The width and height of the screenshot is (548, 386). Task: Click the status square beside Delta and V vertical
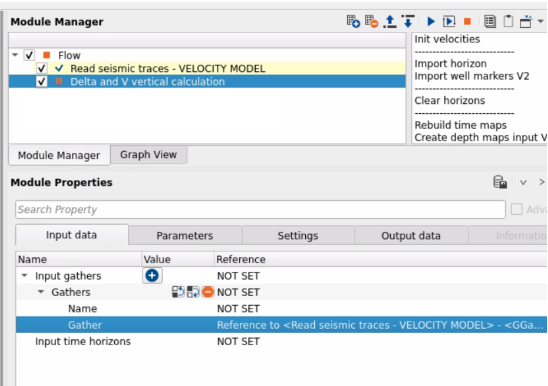coord(59,81)
